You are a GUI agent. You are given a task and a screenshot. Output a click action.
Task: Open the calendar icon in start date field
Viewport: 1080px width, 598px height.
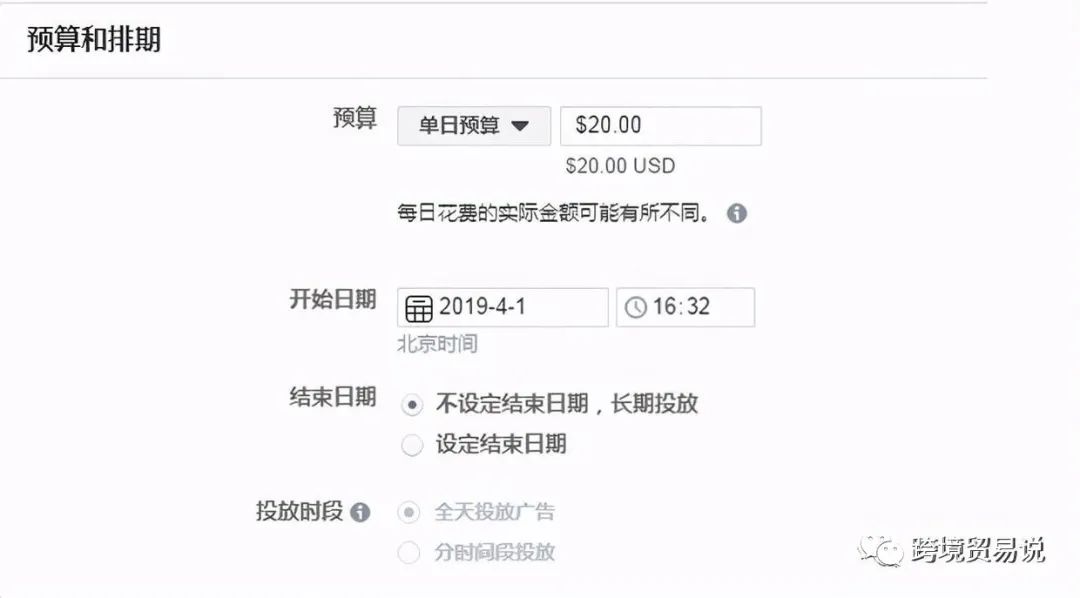coord(419,308)
